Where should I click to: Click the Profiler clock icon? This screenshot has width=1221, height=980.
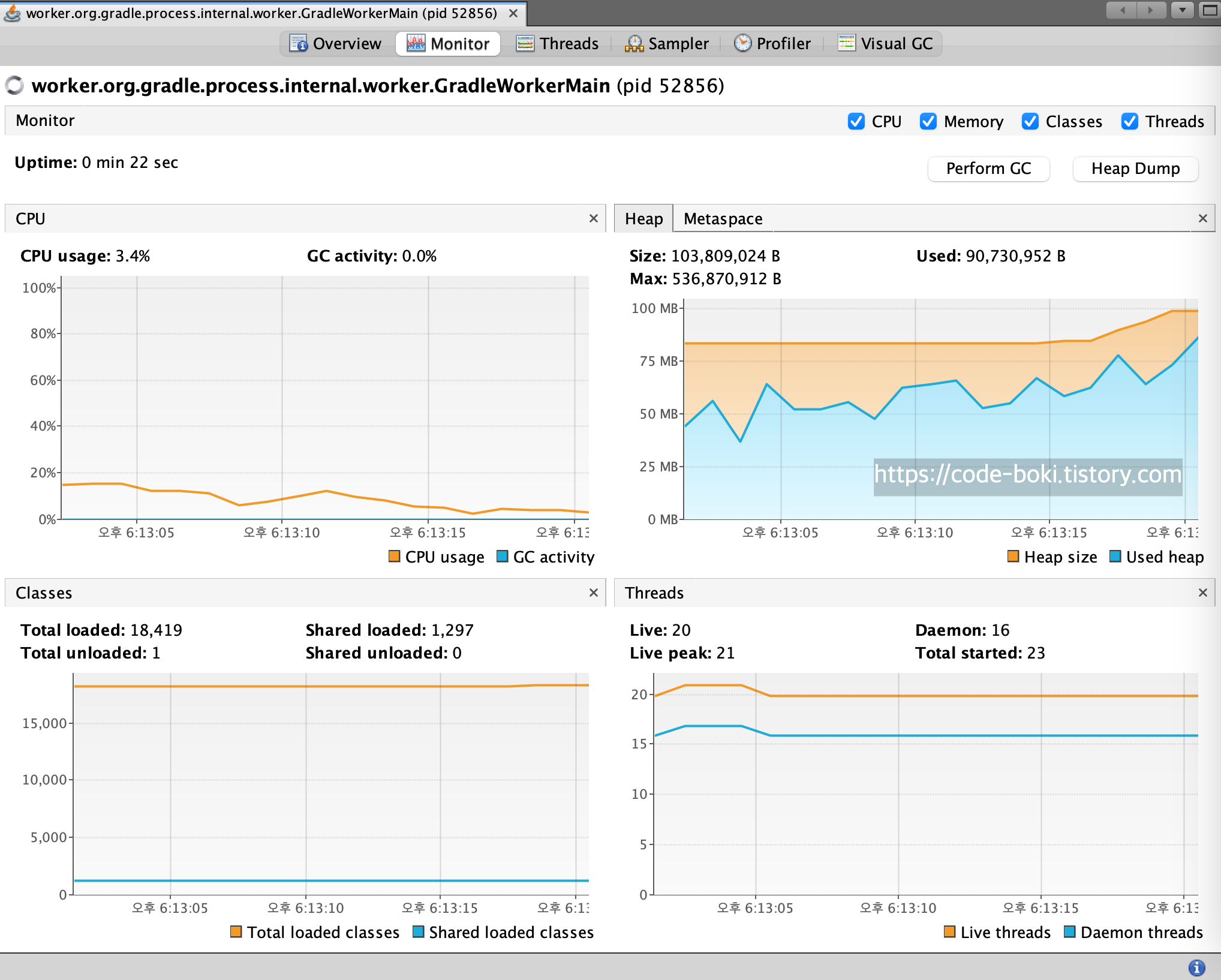click(x=742, y=43)
